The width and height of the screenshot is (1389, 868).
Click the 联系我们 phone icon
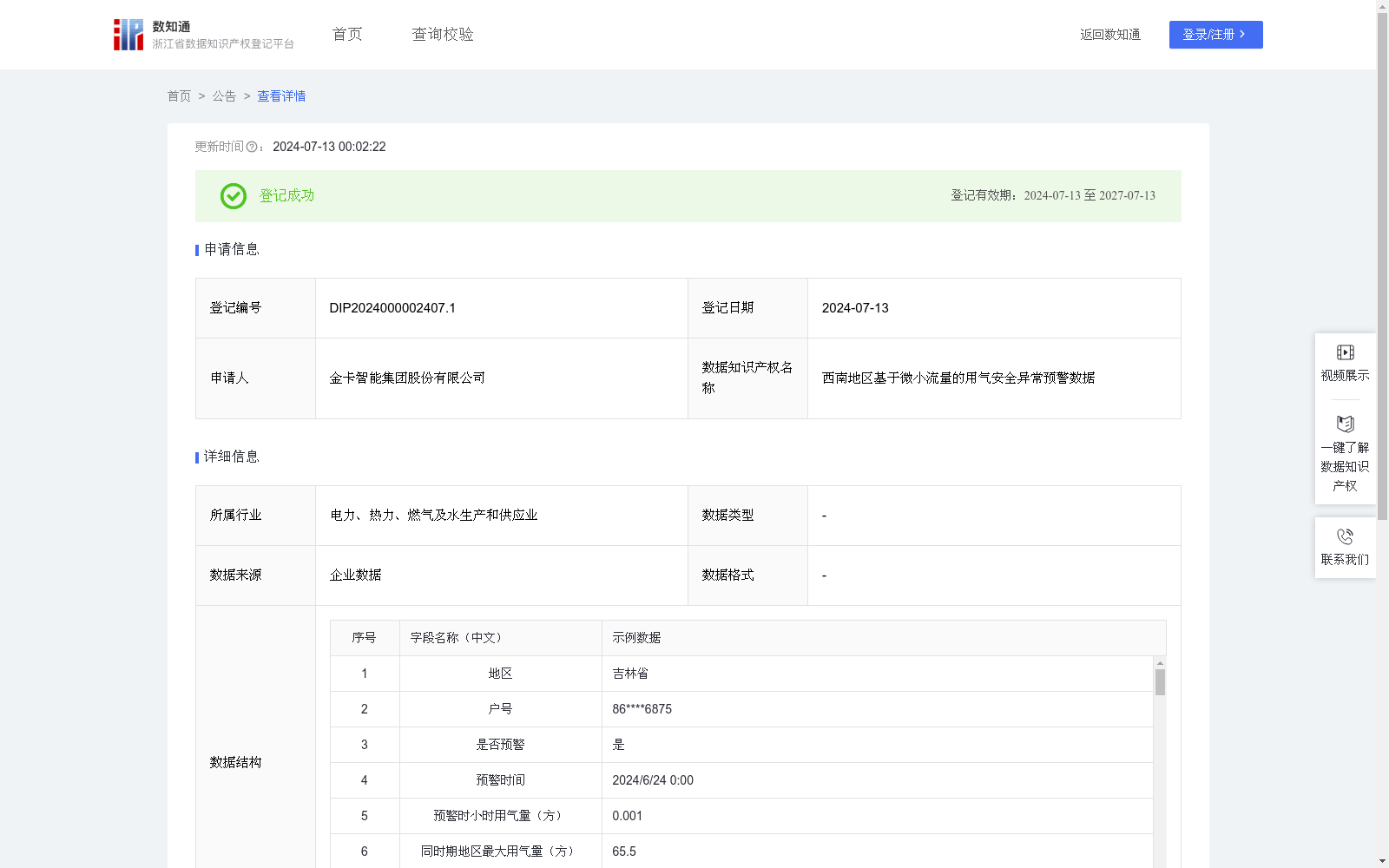tap(1345, 536)
